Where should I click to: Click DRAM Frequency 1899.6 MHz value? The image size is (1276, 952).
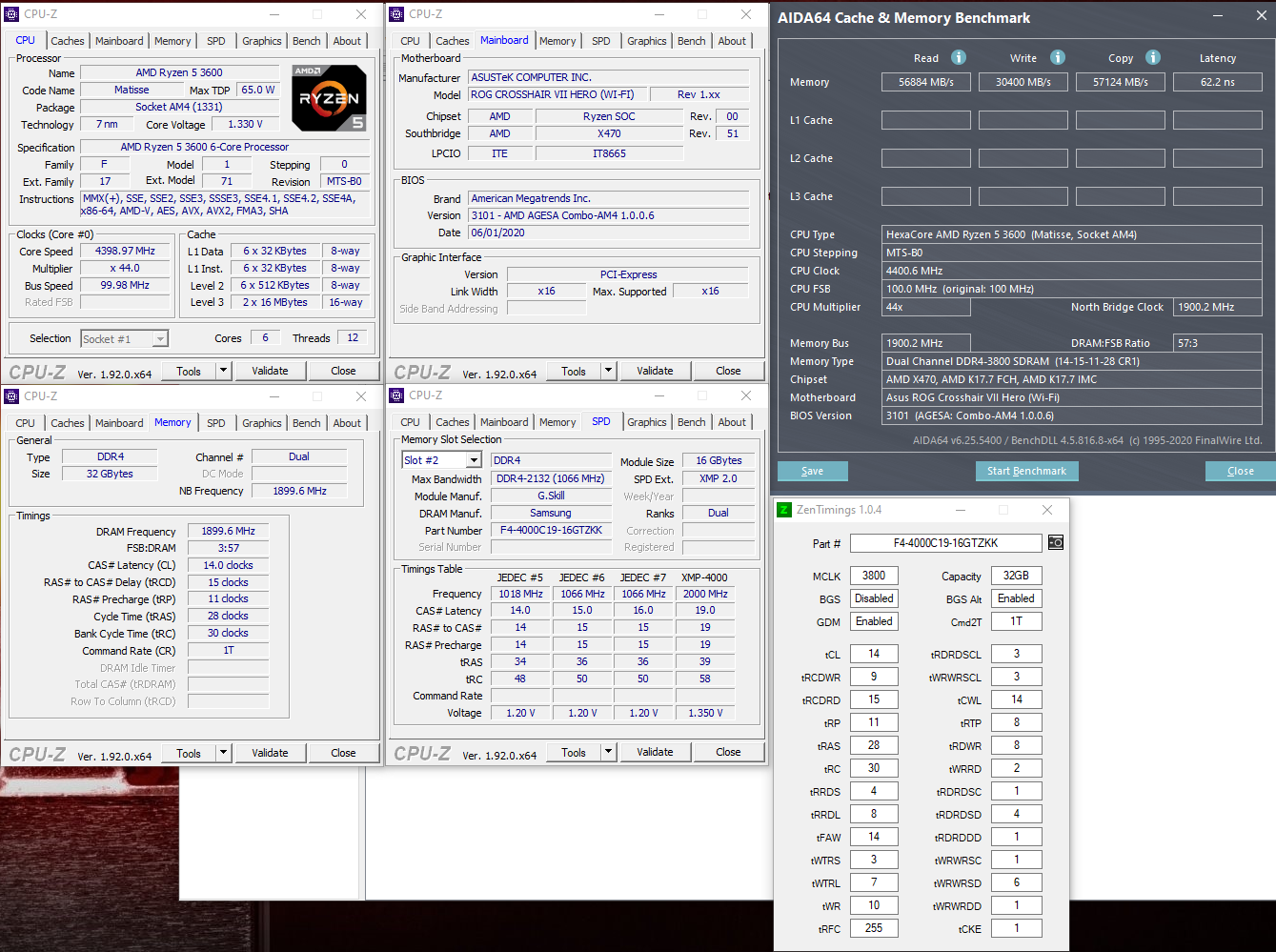tap(229, 532)
